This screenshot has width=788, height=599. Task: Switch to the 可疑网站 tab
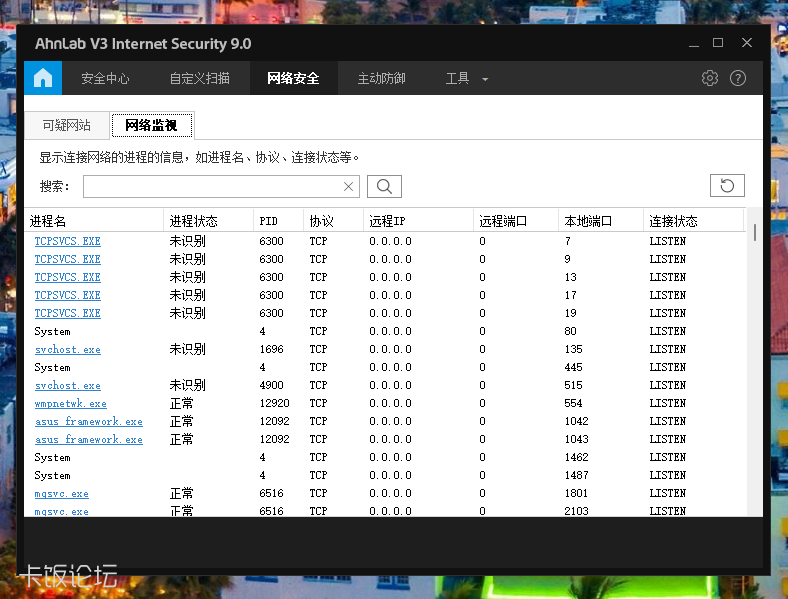click(x=66, y=125)
